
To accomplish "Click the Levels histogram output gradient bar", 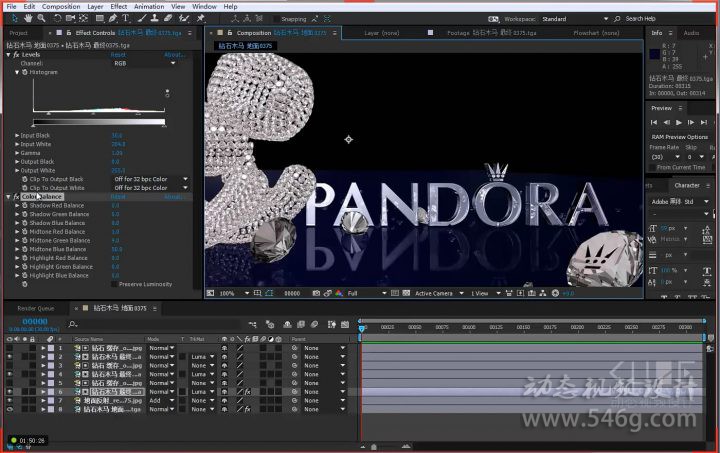I will (x=99, y=122).
